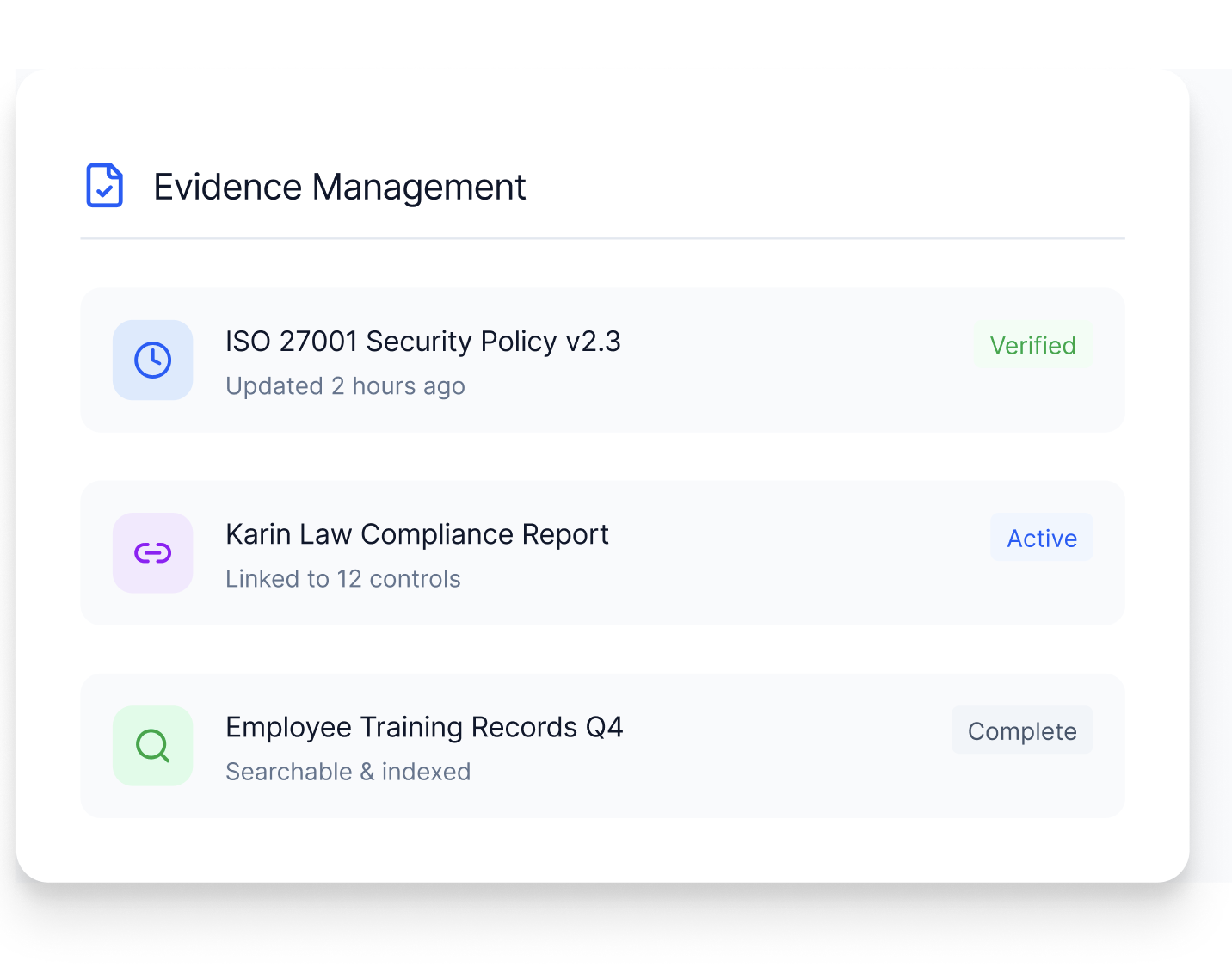Click the document checkmark icon in header
The width and height of the screenshot is (1232, 967).
pyautogui.click(x=104, y=186)
